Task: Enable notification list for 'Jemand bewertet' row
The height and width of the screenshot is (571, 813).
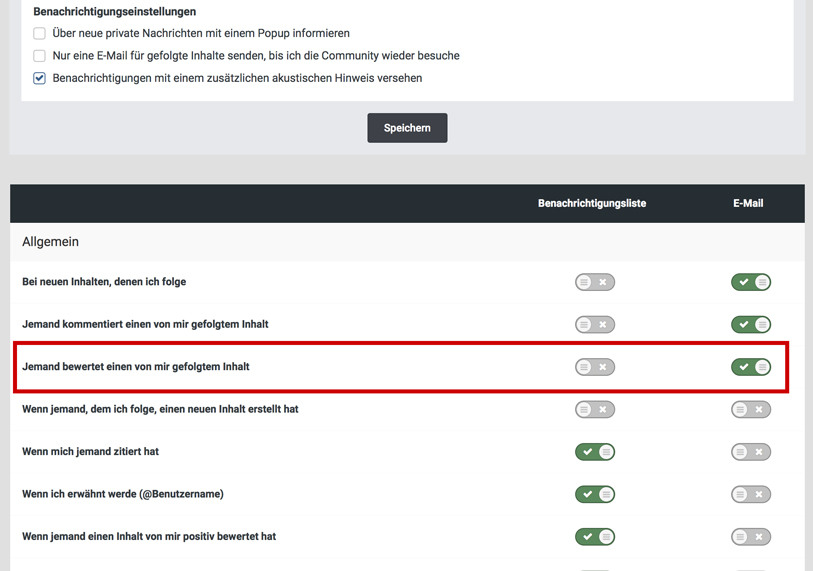Action: point(594,367)
